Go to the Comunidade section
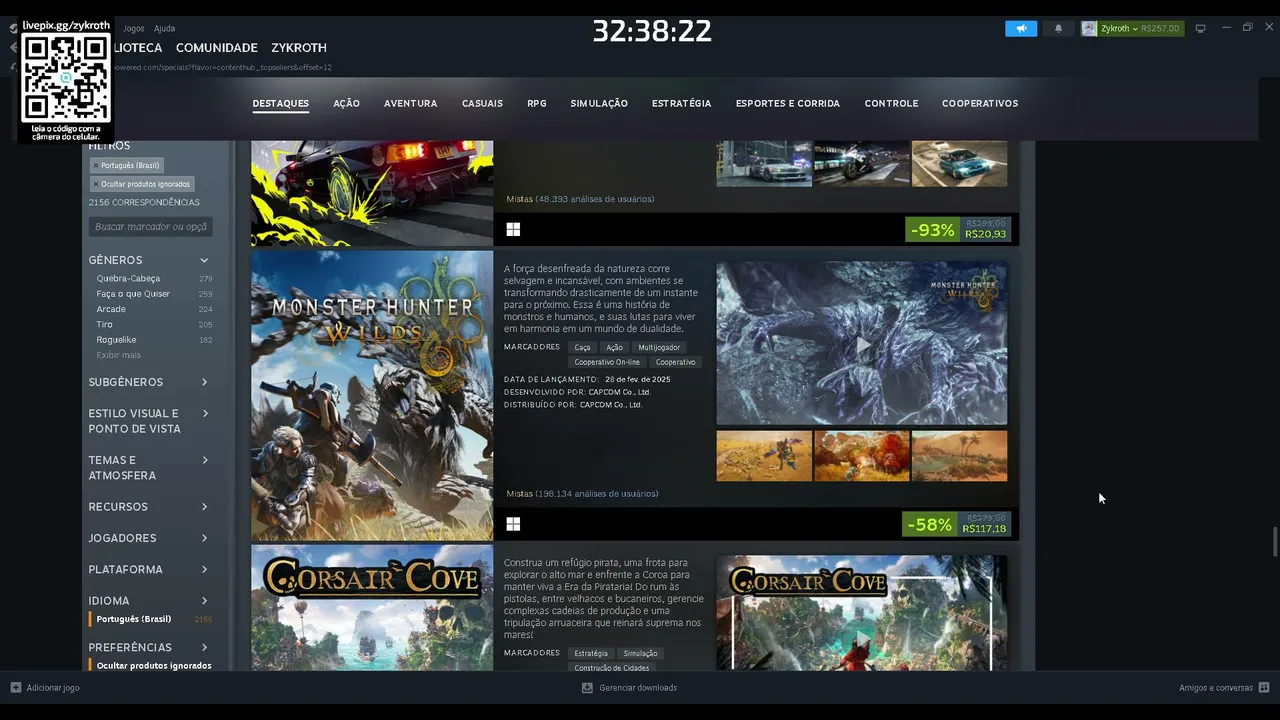The image size is (1280, 720). pos(217,47)
